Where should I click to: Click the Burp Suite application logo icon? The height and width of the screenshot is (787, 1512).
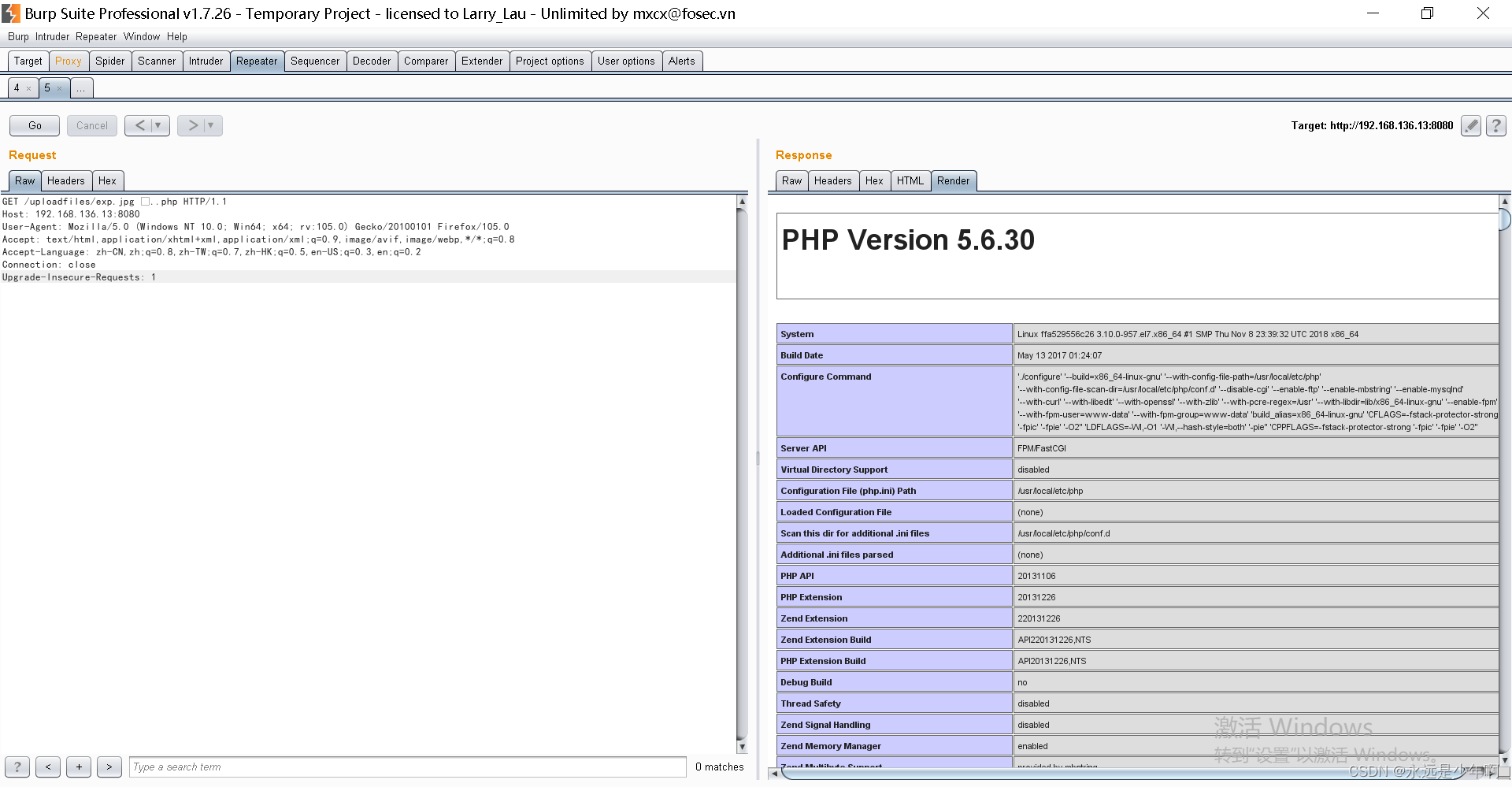tap(11, 13)
